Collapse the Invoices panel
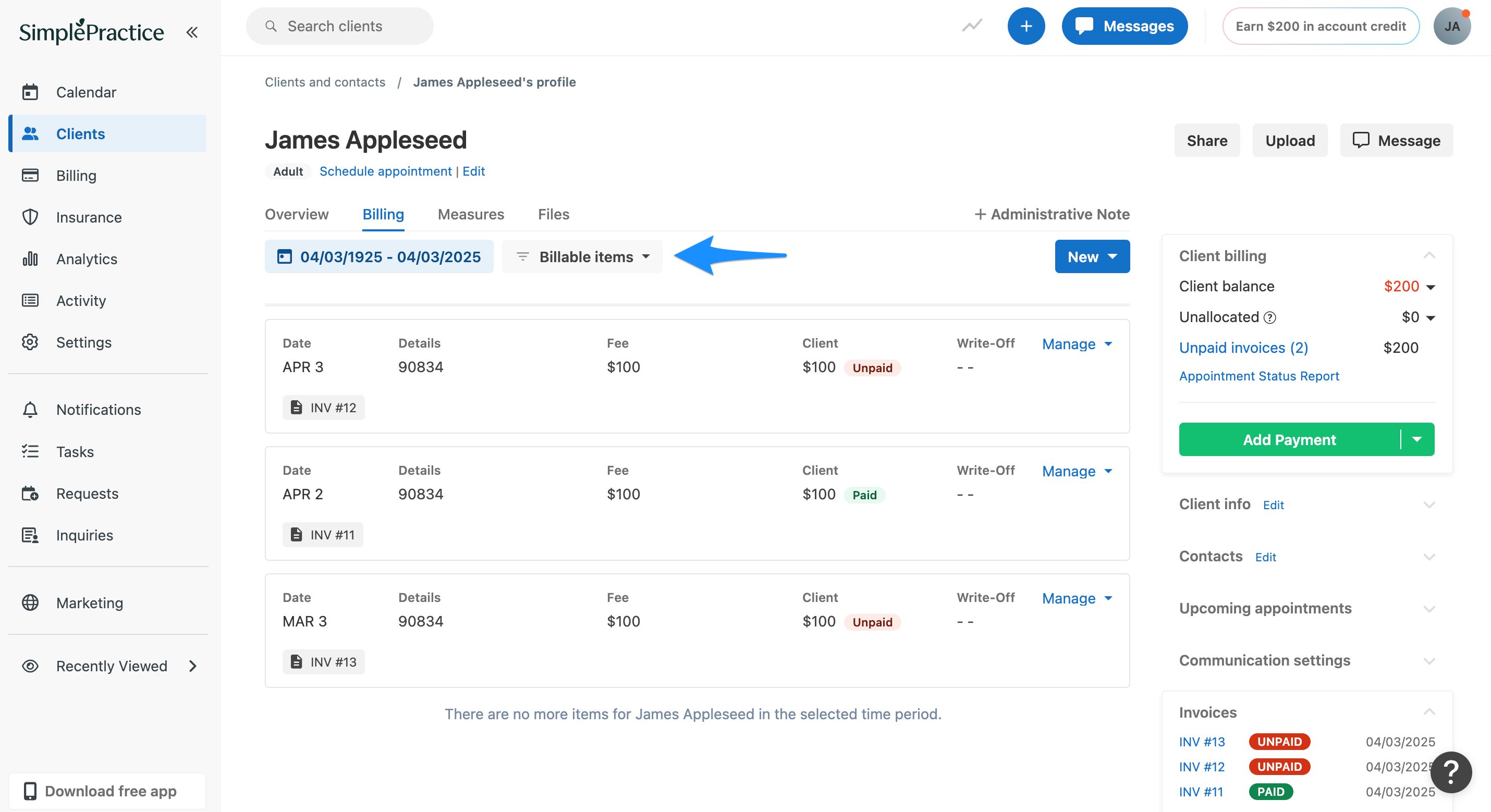 tap(1429, 712)
